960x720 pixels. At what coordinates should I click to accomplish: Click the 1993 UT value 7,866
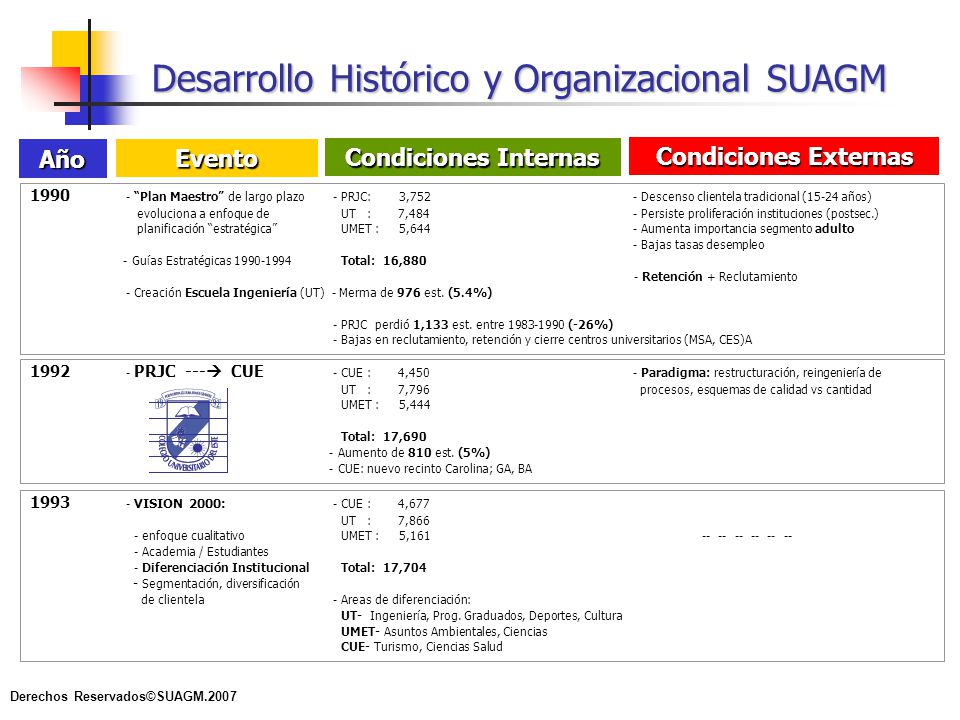[x=413, y=520]
